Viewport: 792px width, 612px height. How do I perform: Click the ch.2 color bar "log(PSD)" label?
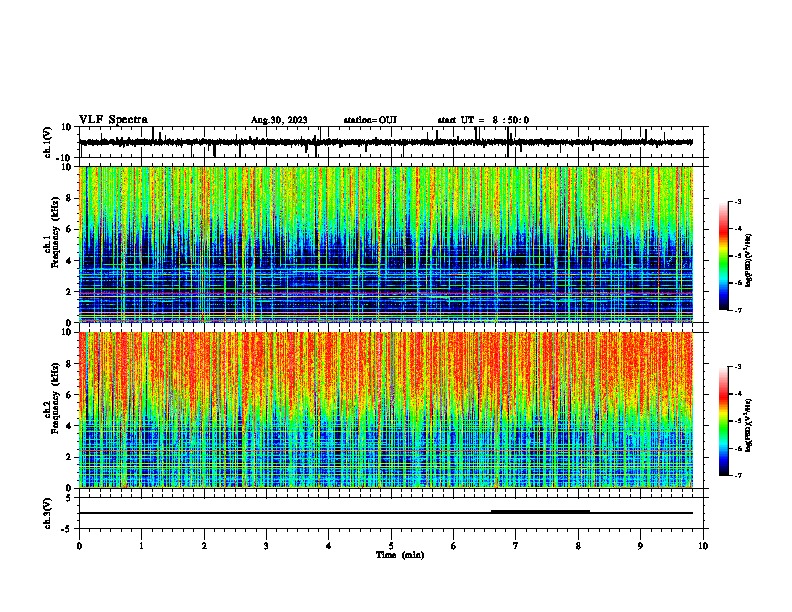click(749, 425)
